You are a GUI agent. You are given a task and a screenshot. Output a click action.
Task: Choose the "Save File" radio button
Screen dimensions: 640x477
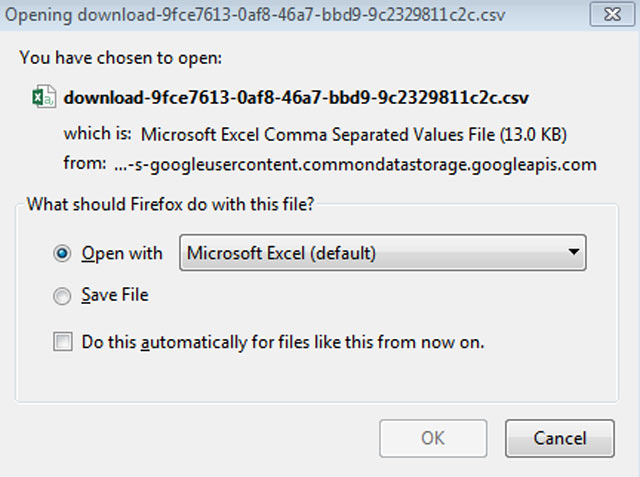pos(62,296)
